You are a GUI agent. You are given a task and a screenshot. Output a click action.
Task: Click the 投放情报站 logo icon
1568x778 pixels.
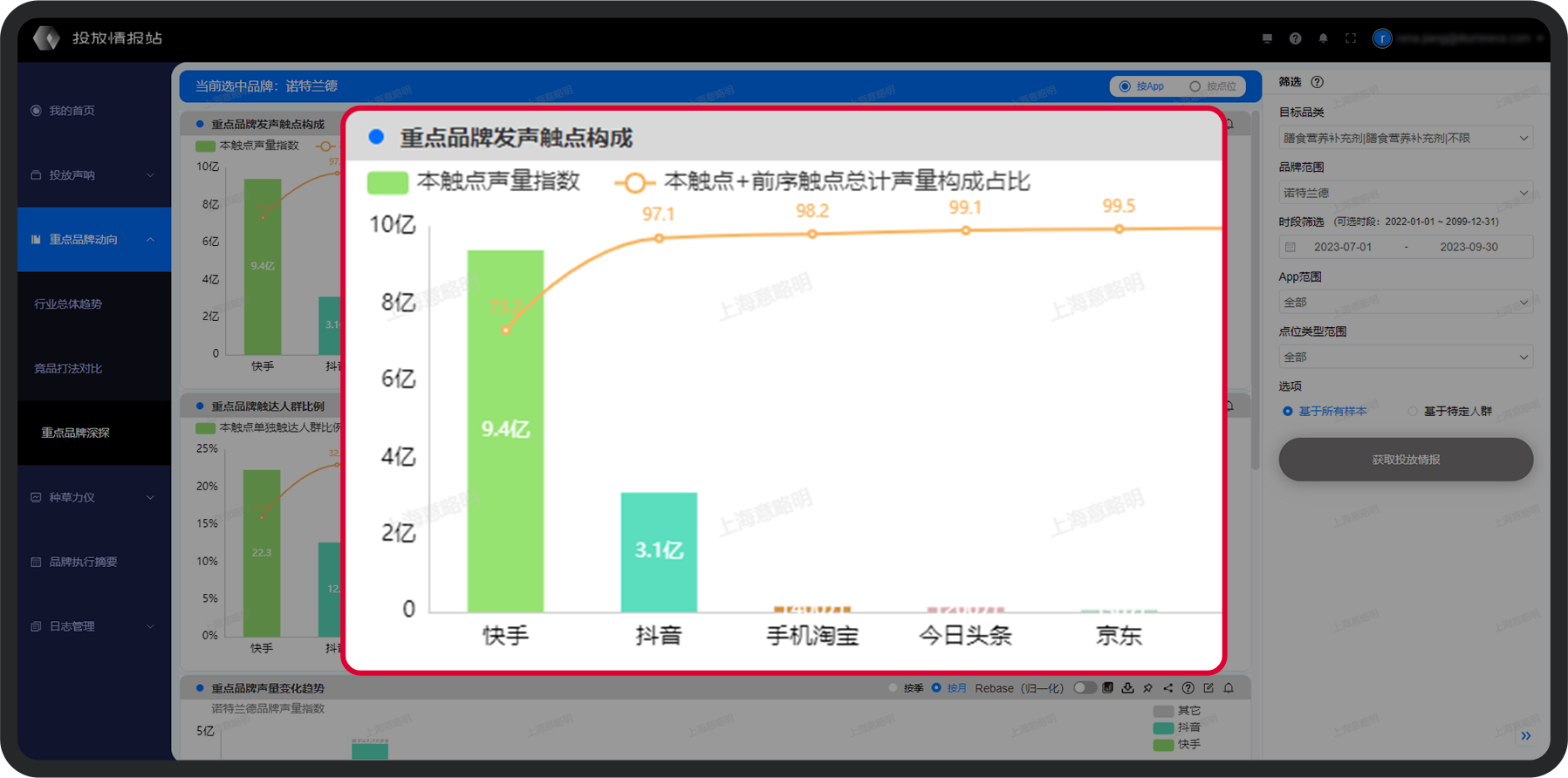(46, 38)
